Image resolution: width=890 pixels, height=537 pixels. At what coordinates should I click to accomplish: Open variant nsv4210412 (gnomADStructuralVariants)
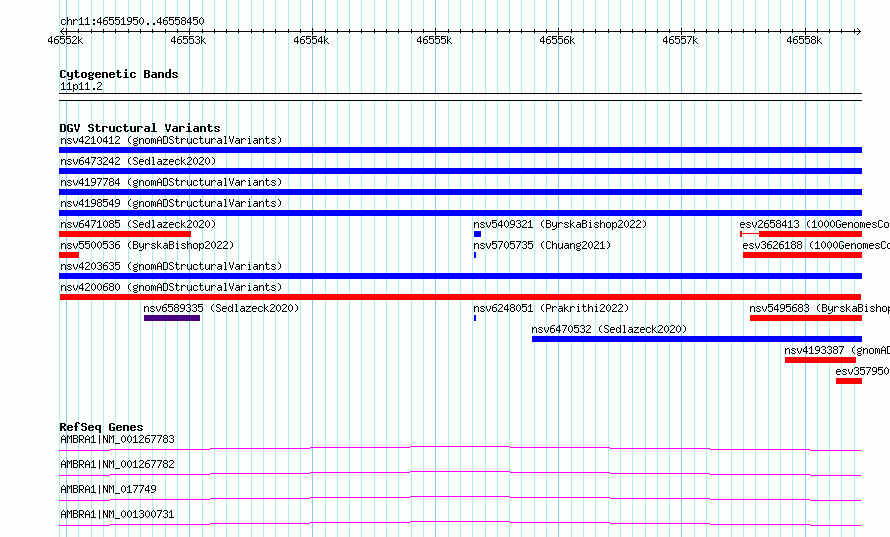[x=171, y=140]
